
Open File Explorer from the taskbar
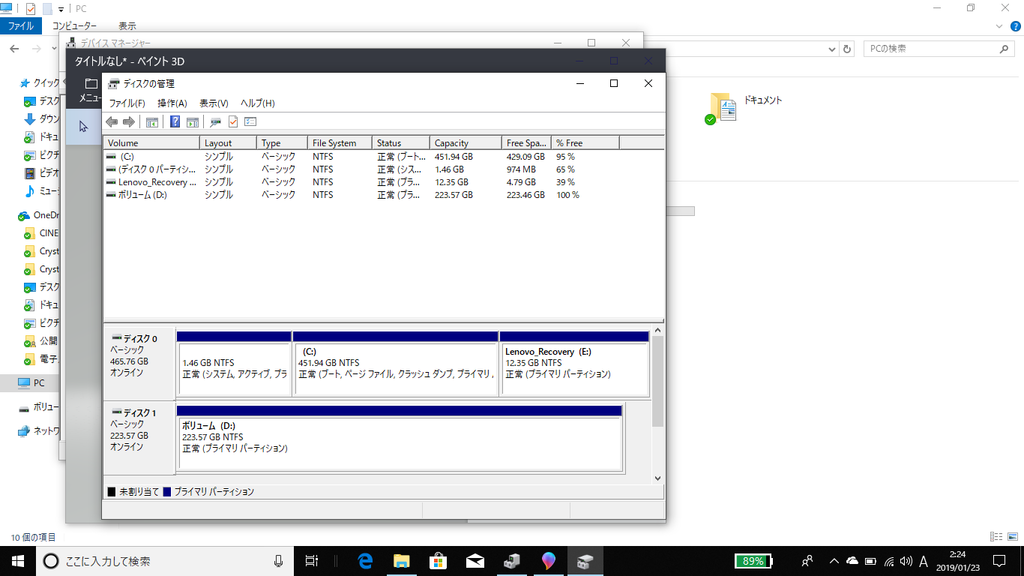[x=402, y=561]
